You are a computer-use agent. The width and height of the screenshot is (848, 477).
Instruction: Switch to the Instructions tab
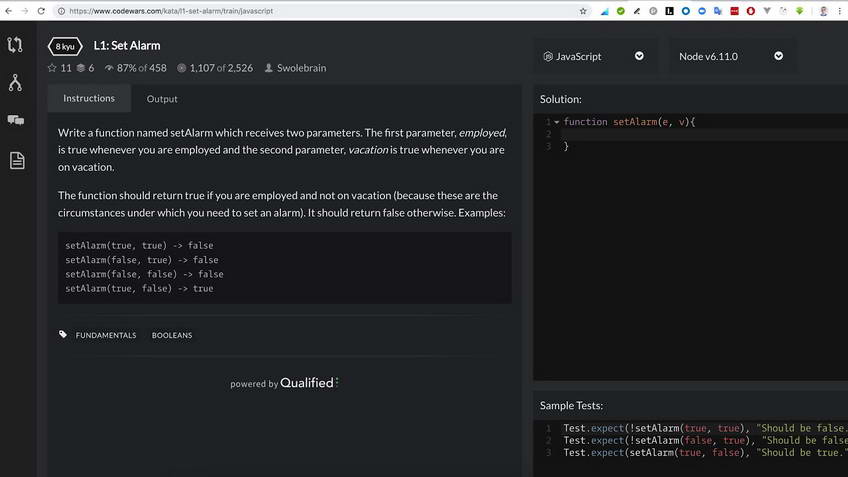89,98
